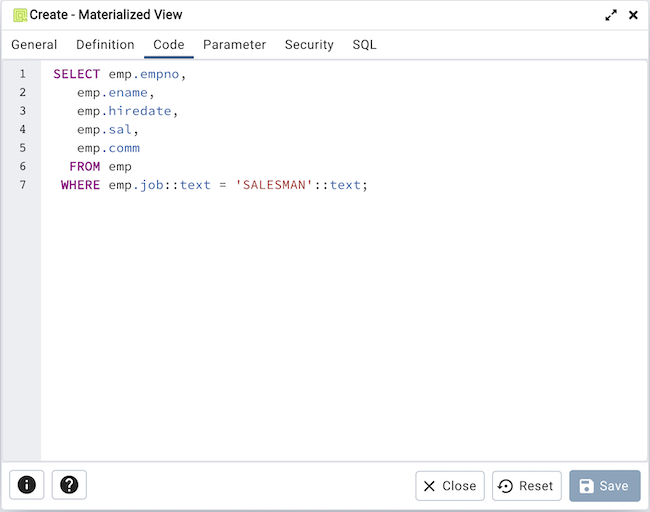
Task: Close dialog using the X icon
Action: point(633,15)
